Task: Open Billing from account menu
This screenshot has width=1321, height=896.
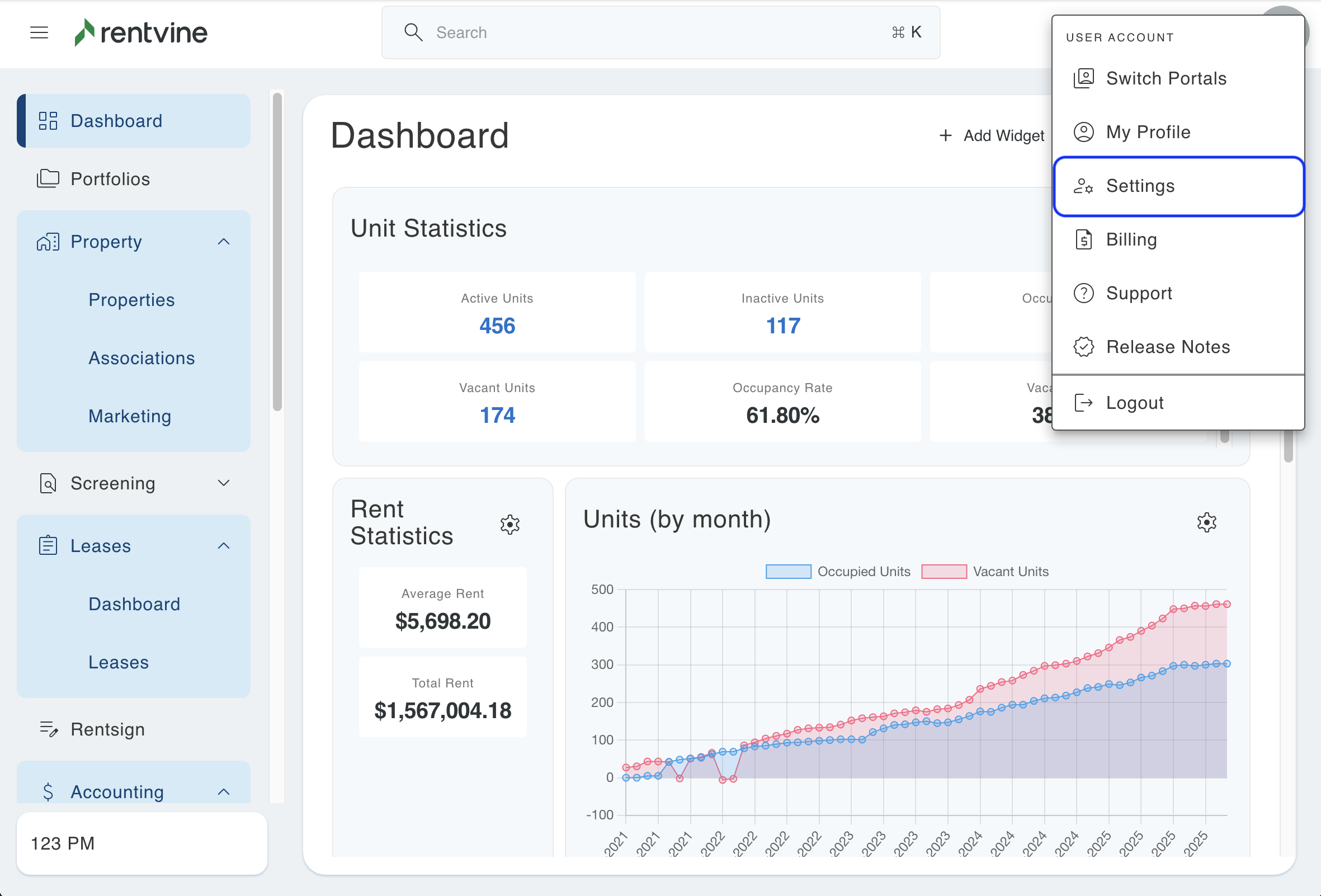Action: point(1131,240)
